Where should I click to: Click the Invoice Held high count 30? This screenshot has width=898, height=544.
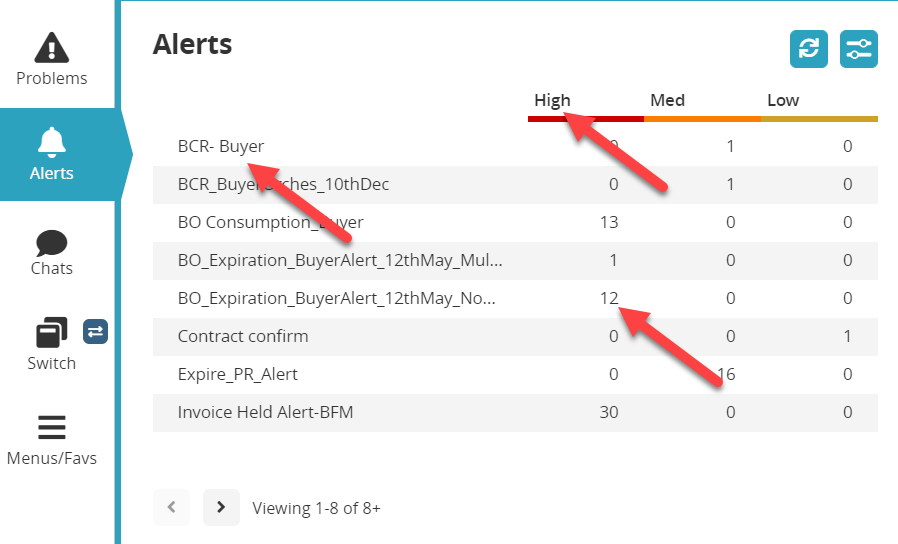[x=607, y=412]
